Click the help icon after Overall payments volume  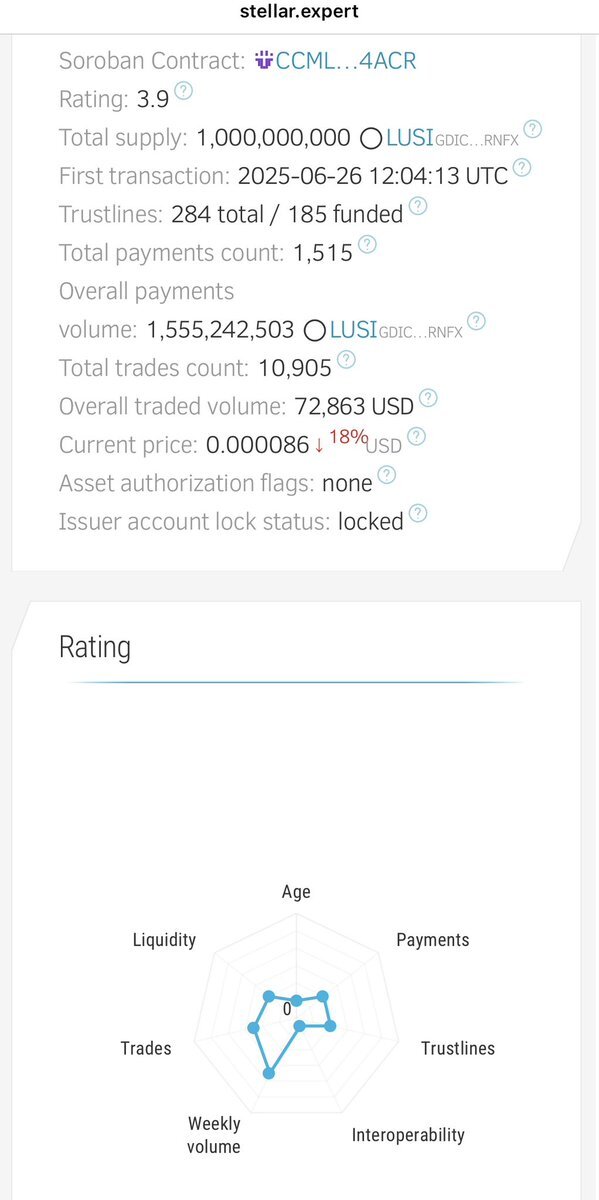(477, 321)
